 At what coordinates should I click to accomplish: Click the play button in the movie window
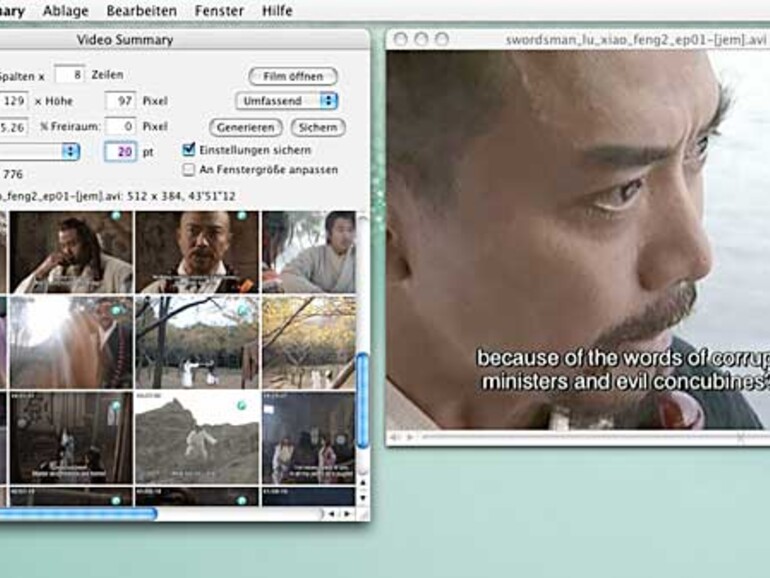[x=410, y=437]
